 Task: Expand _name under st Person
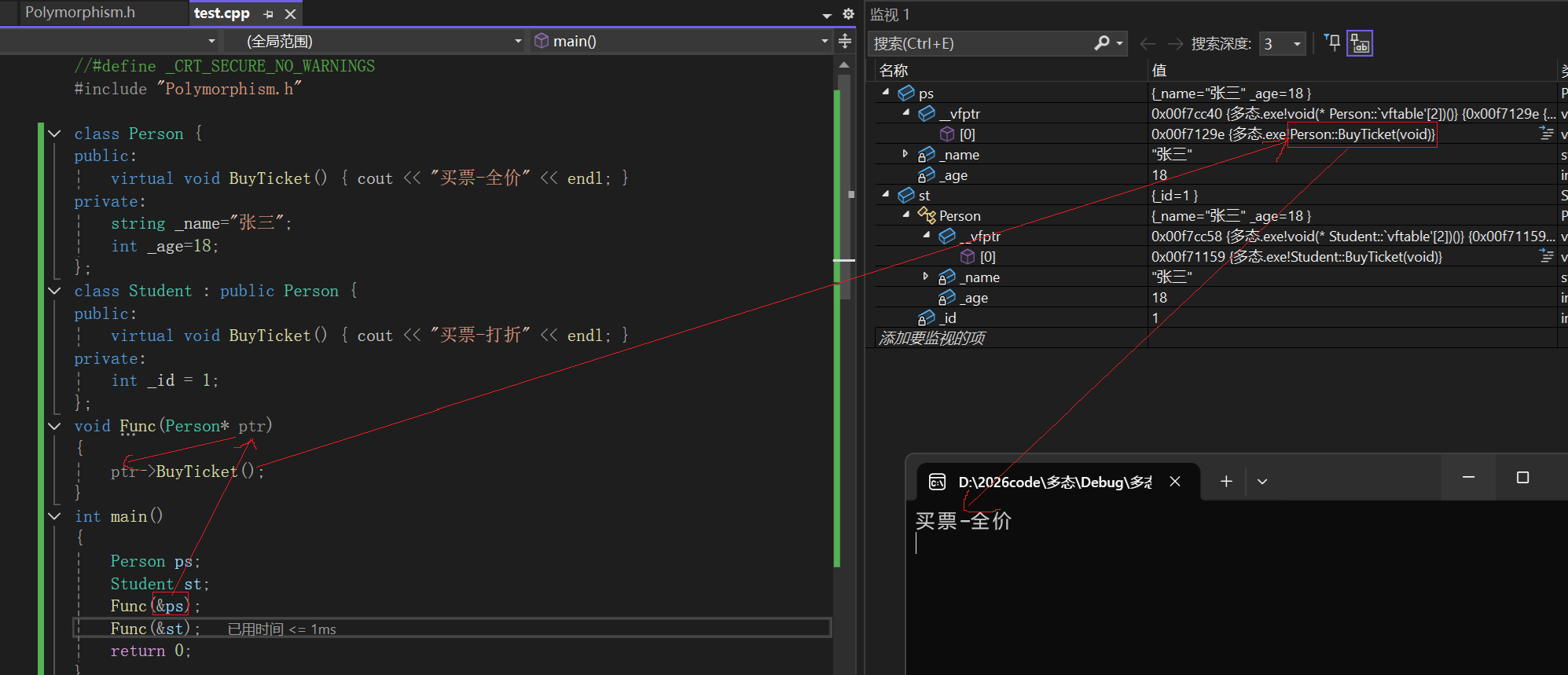(x=927, y=277)
